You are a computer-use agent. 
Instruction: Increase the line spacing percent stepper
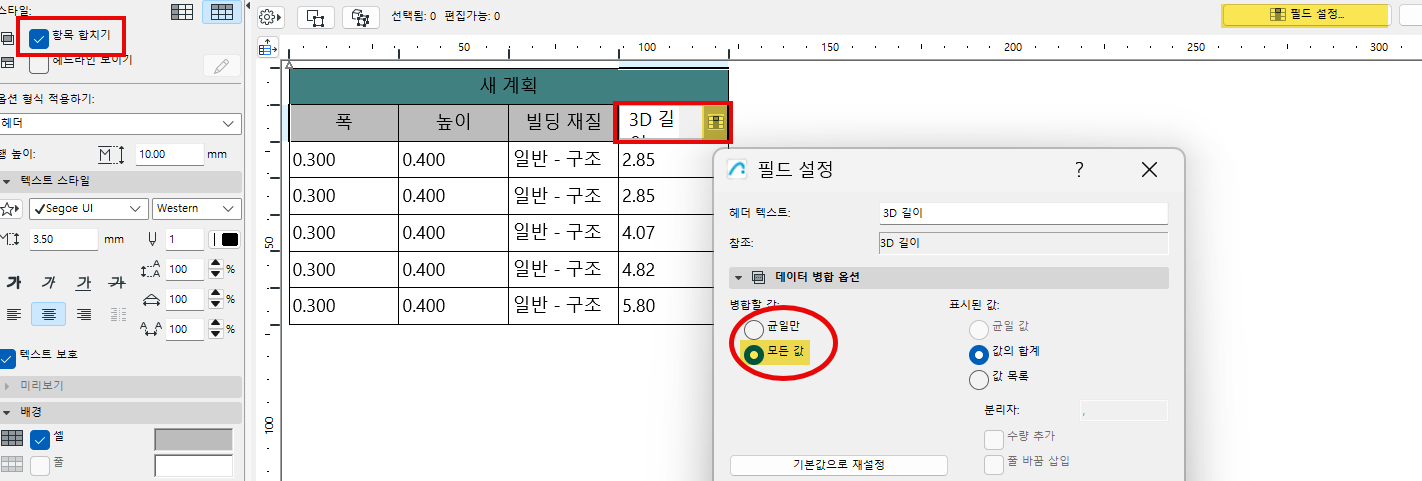pos(214,265)
